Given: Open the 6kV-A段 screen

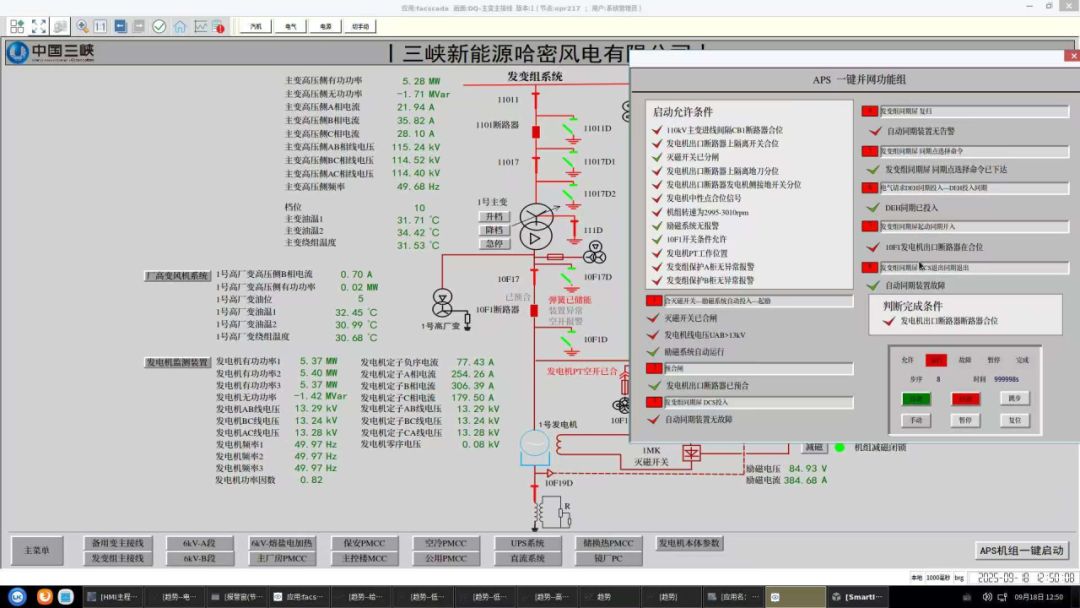Looking at the screenshot, I should 199,543.
